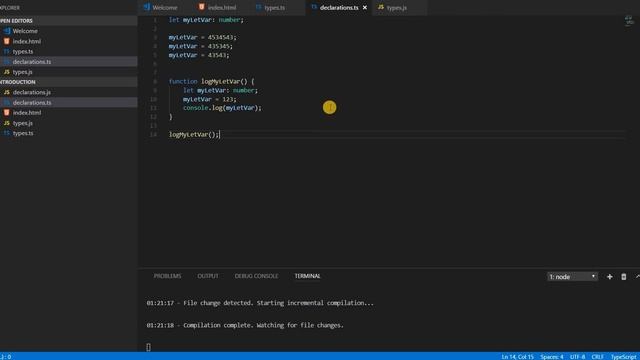Viewport: 640px width, 360px height.
Task: Collapse the Introduction folder section header
Action: [69, 82]
